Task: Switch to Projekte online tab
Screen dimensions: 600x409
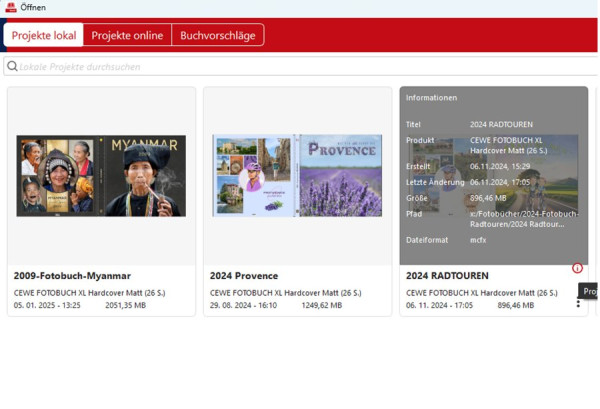Action: pos(127,35)
